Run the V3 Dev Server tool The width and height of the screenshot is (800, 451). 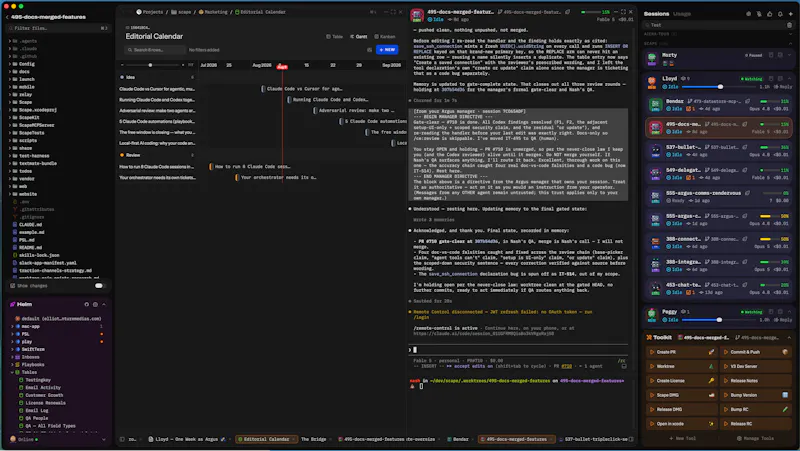[x=756, y=366]
